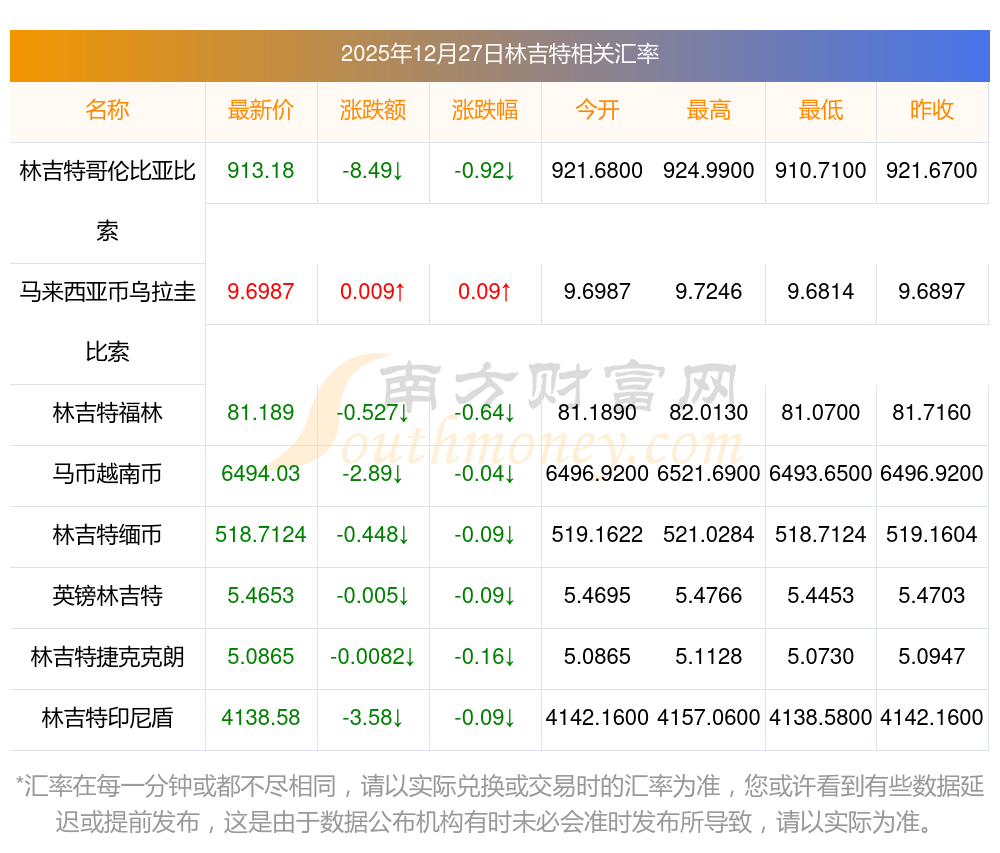The height and width of the screenshot is (853, 1000).
Task: Click change amount -2.89↓
Action: point(372,474)
